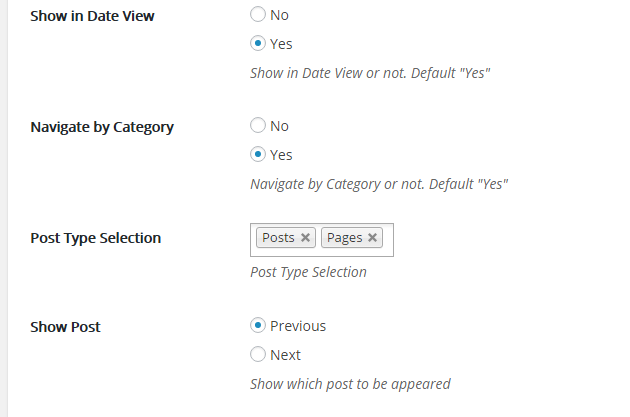This screenshot has height=417, width=630.
Task: Click the bold 'Show in Date View' heading
Action: tap(93, 16)
